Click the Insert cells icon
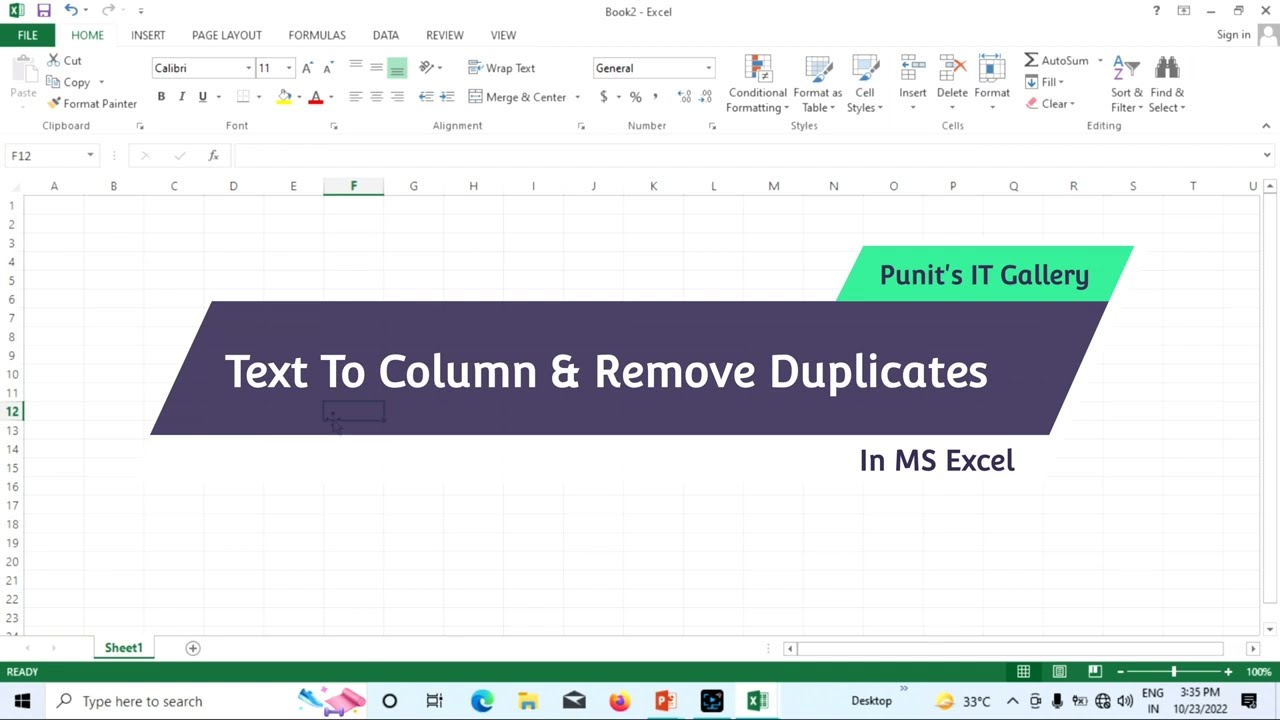 click(x=912, y=68)
